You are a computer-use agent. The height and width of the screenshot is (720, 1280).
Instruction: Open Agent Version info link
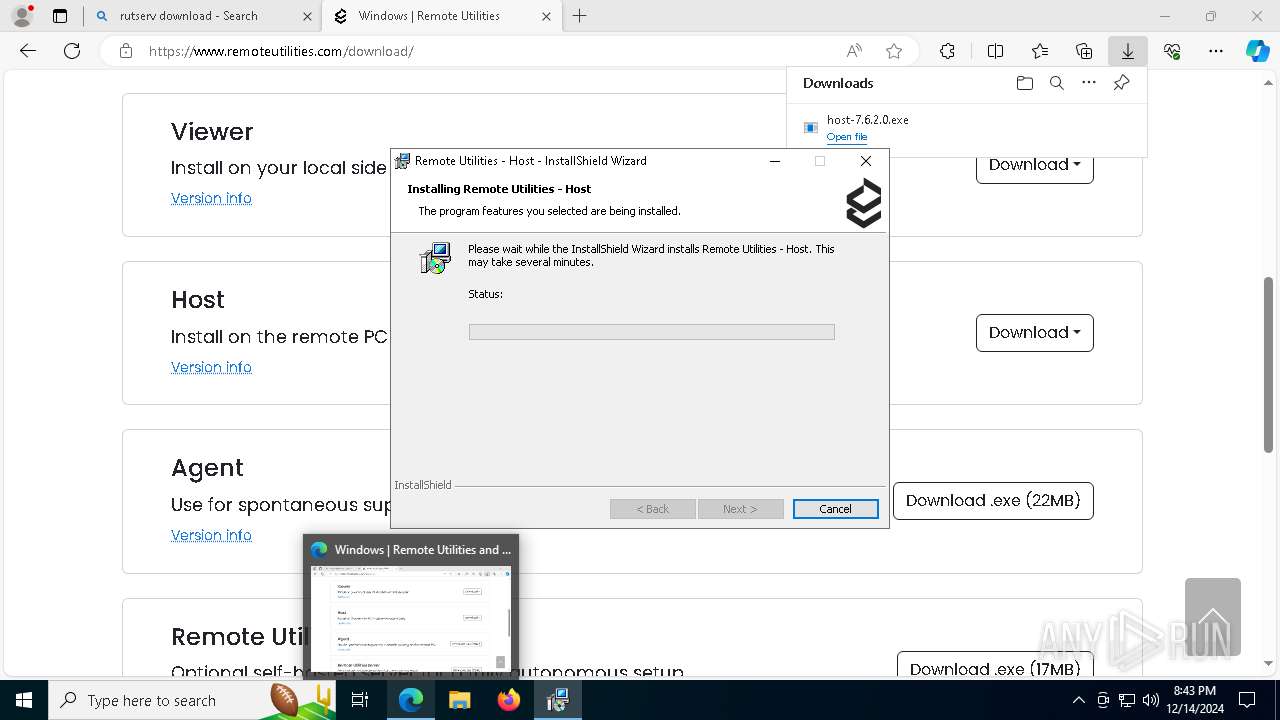pos(211,535)
